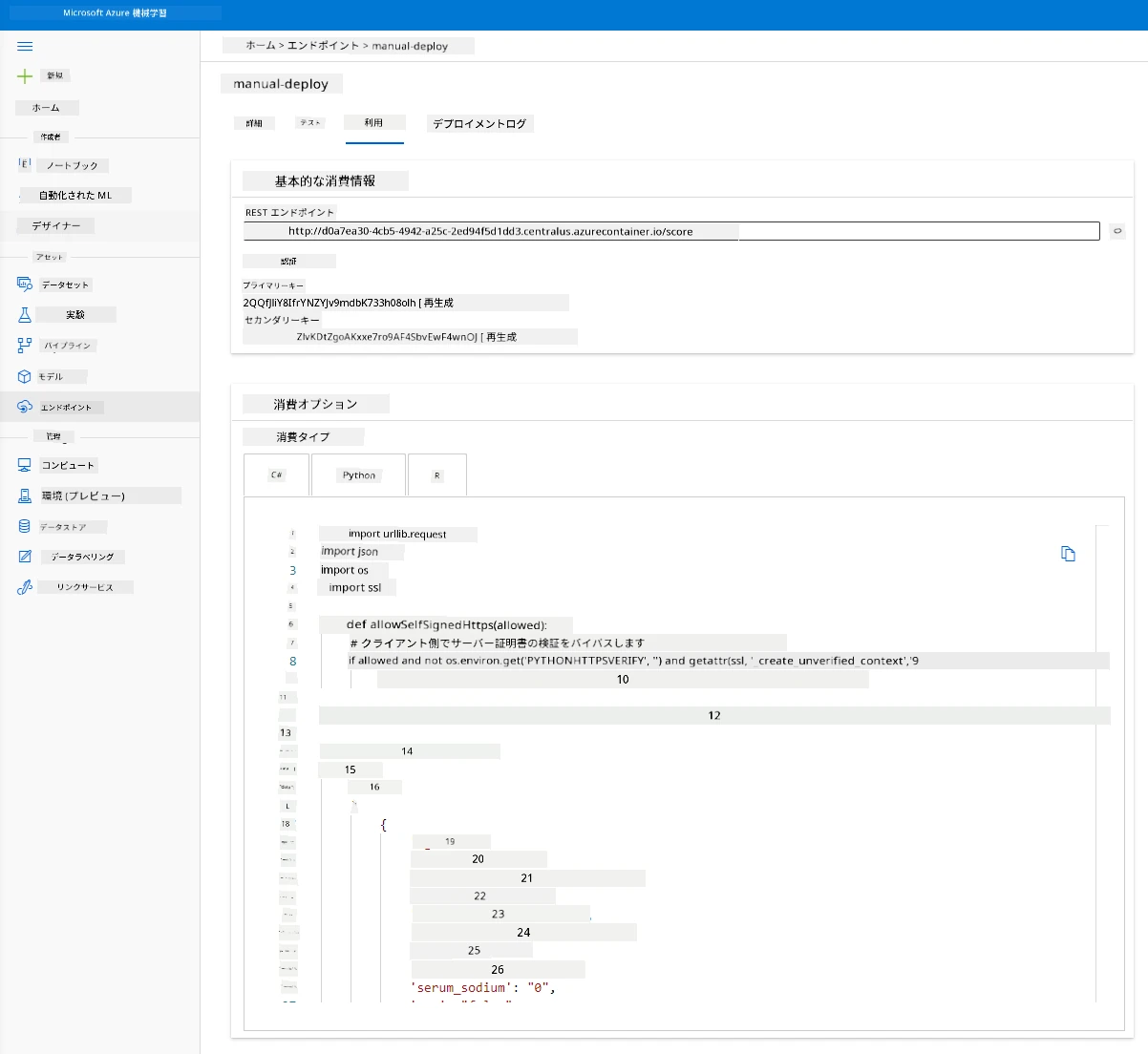This screenshot has width=1148, height=1054.
Task: Click the 'import urllib.request' code line
Action: (x=397, y=534)
